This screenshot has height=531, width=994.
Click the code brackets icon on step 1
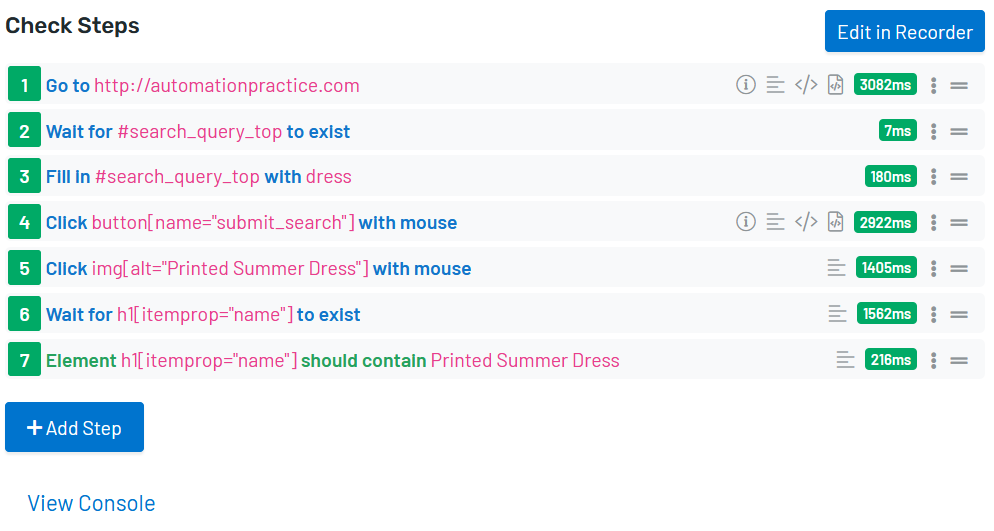(806, 85)
